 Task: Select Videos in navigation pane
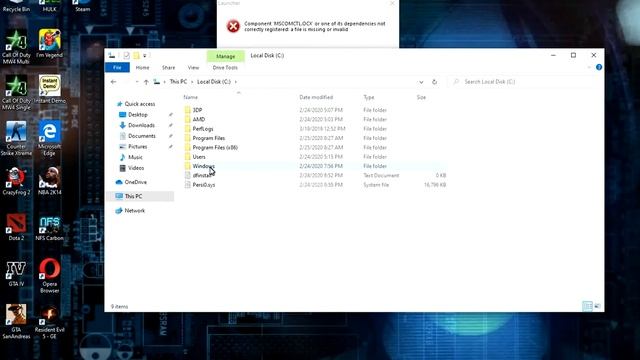tap(136, 168)
